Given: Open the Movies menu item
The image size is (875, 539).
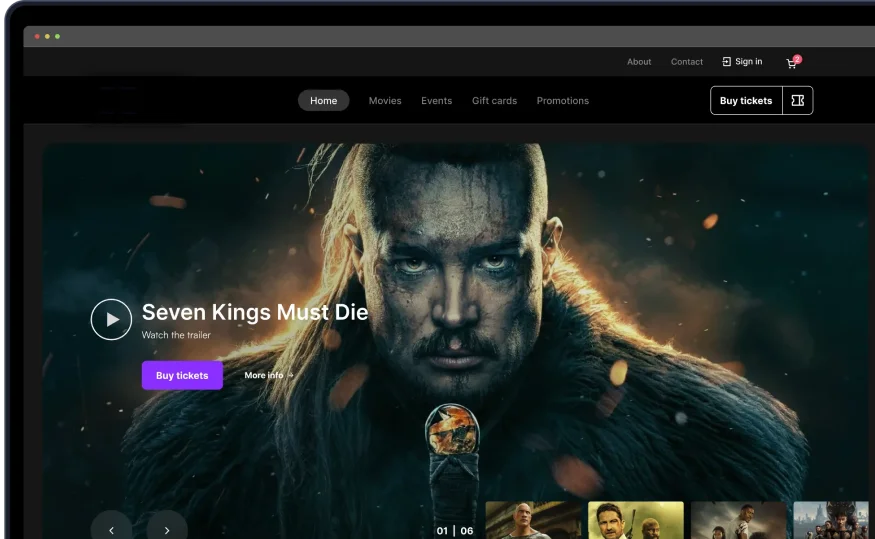Looking at the screenshot, I should 385,100.
